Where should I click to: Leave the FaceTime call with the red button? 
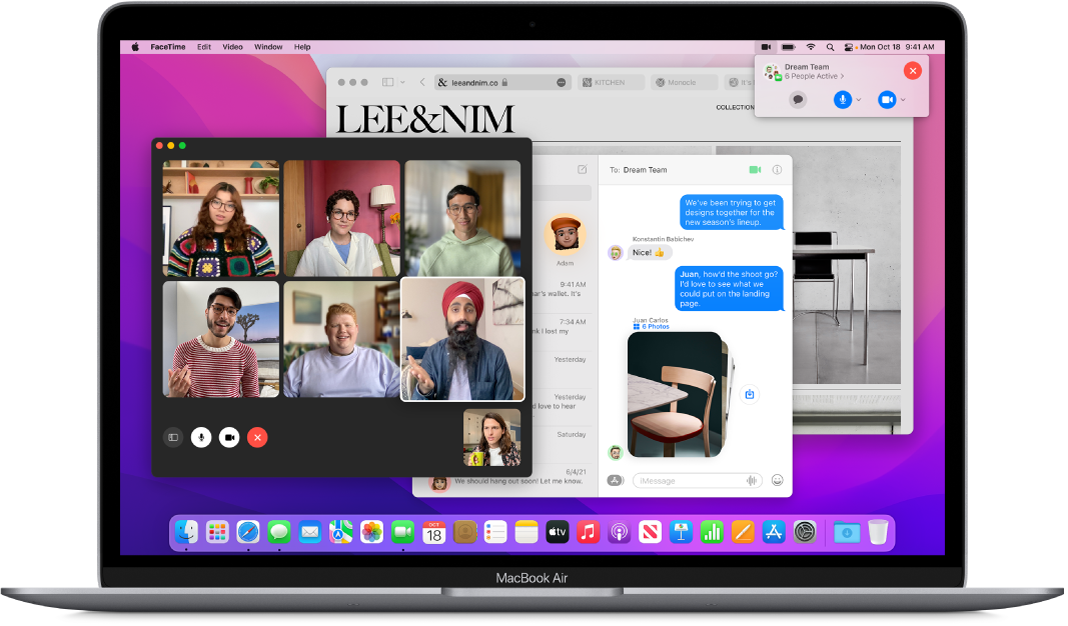pyautogui.click(x=258, y=437)
